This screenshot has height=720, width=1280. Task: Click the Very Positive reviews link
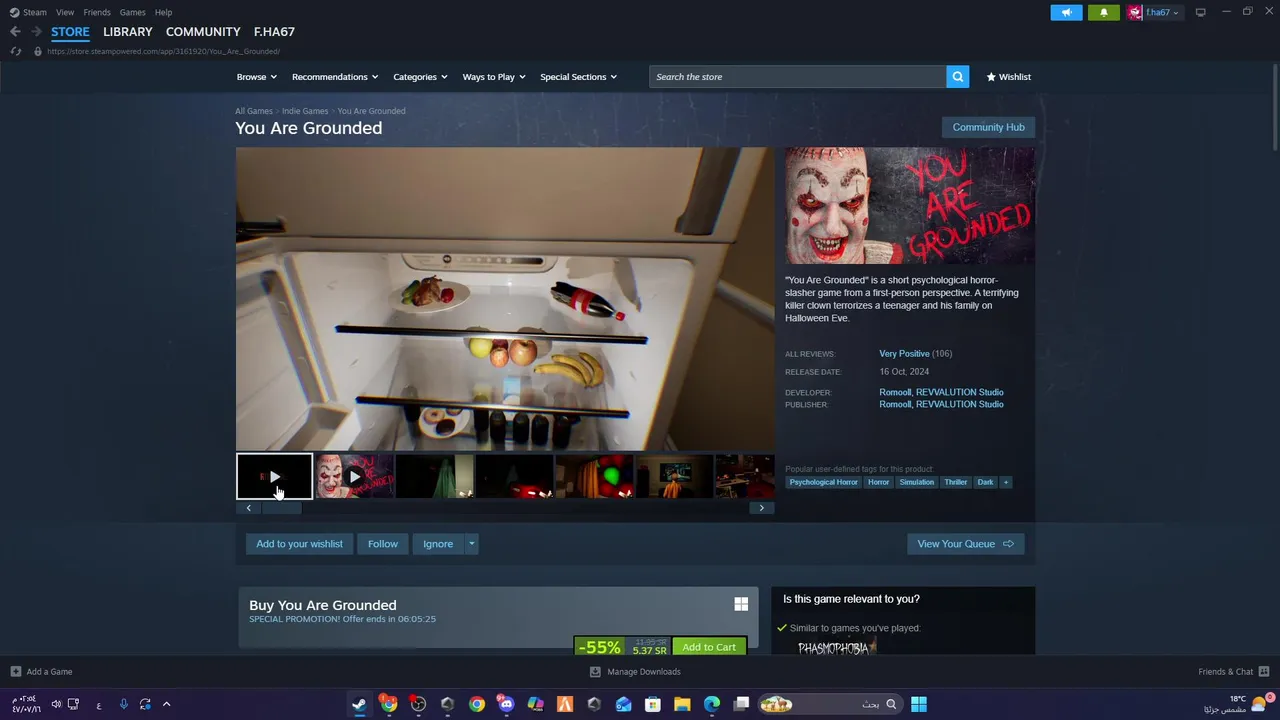(904, 354)
